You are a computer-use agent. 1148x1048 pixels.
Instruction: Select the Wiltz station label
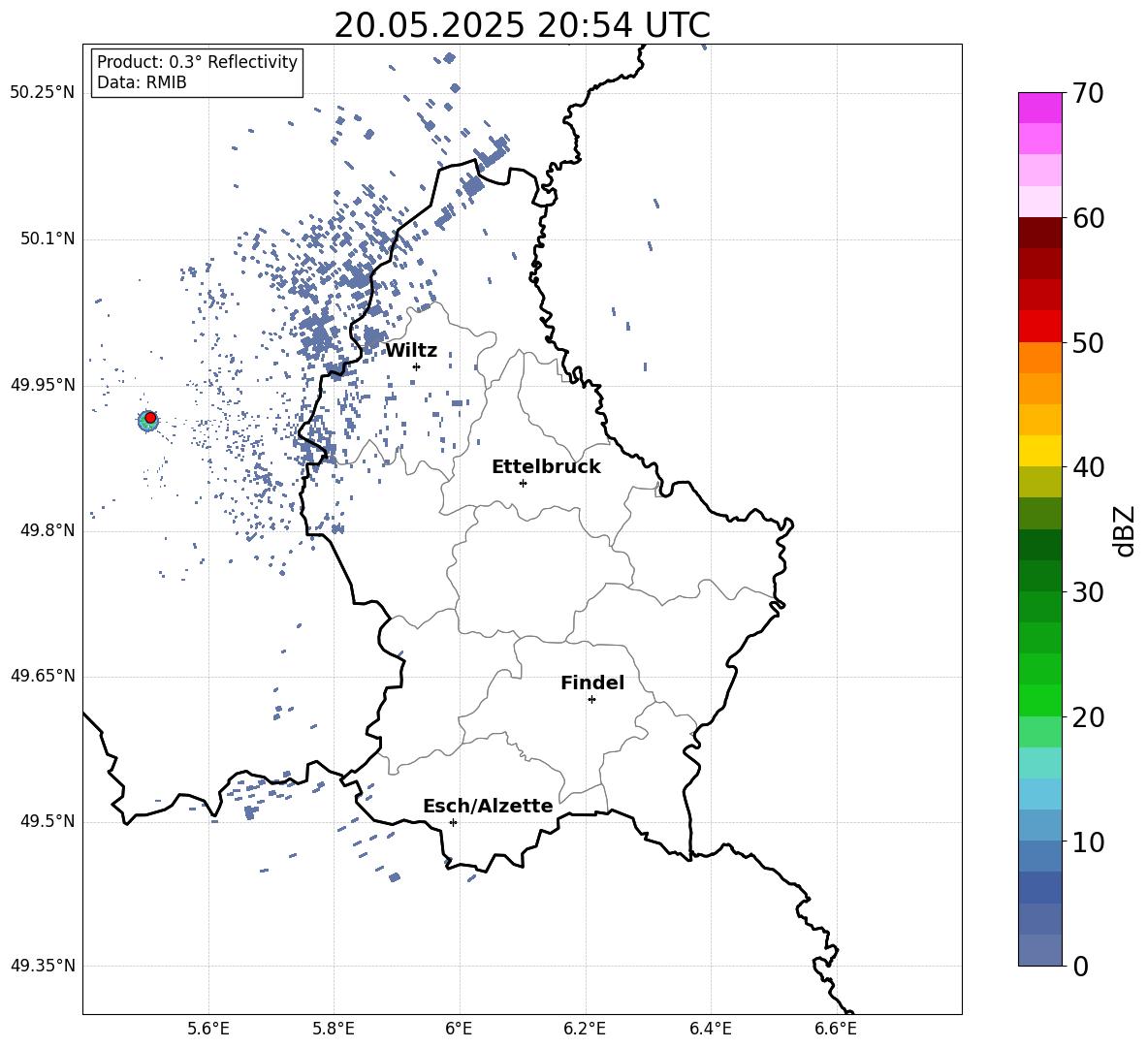pos(411,351)
